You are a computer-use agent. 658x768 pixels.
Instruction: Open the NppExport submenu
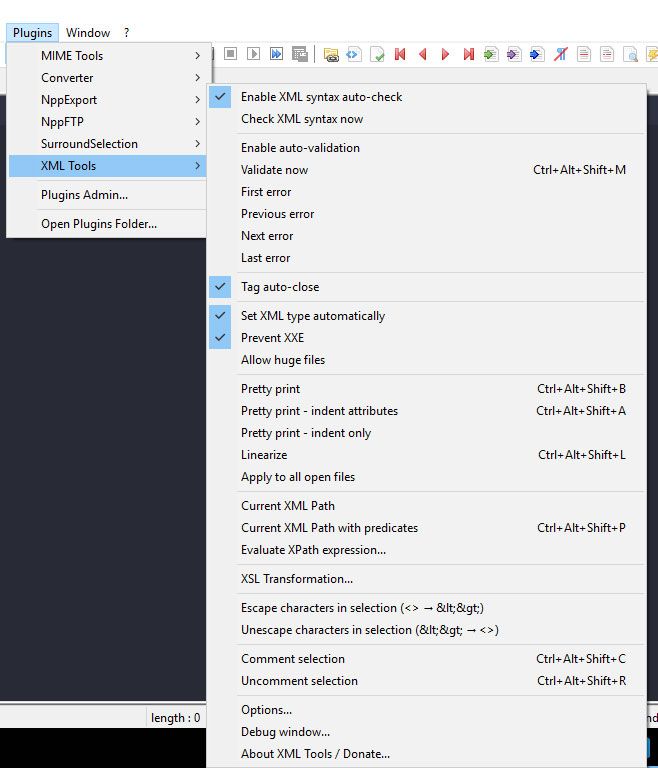pyautogui.click(x=107, y=100)
